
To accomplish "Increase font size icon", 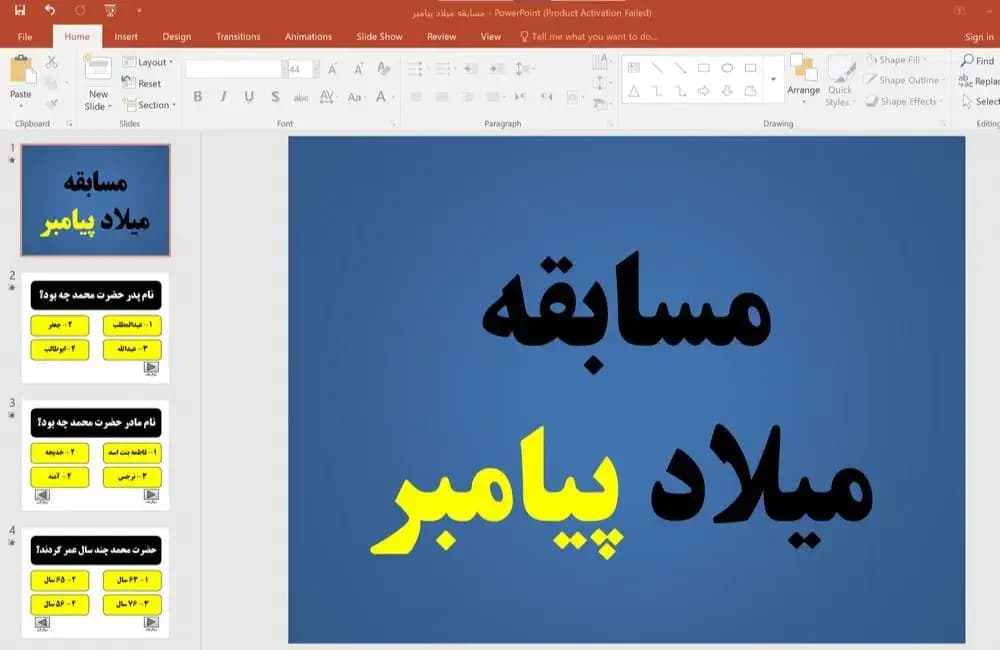I will (332, 68).
